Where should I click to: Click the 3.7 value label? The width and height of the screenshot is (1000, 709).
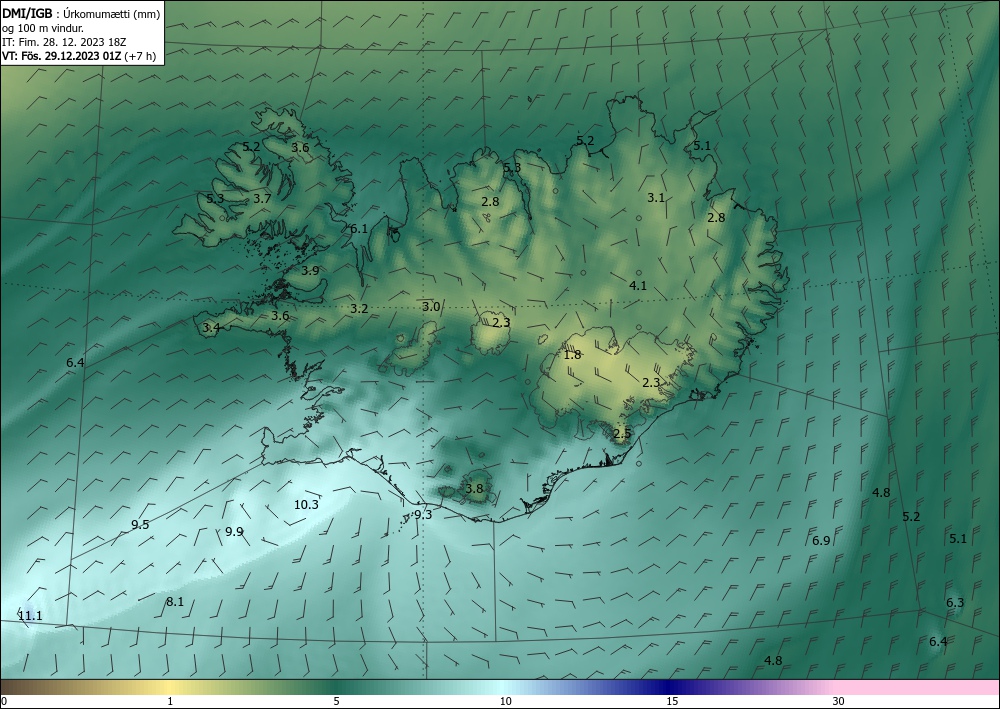pos(262,198)
